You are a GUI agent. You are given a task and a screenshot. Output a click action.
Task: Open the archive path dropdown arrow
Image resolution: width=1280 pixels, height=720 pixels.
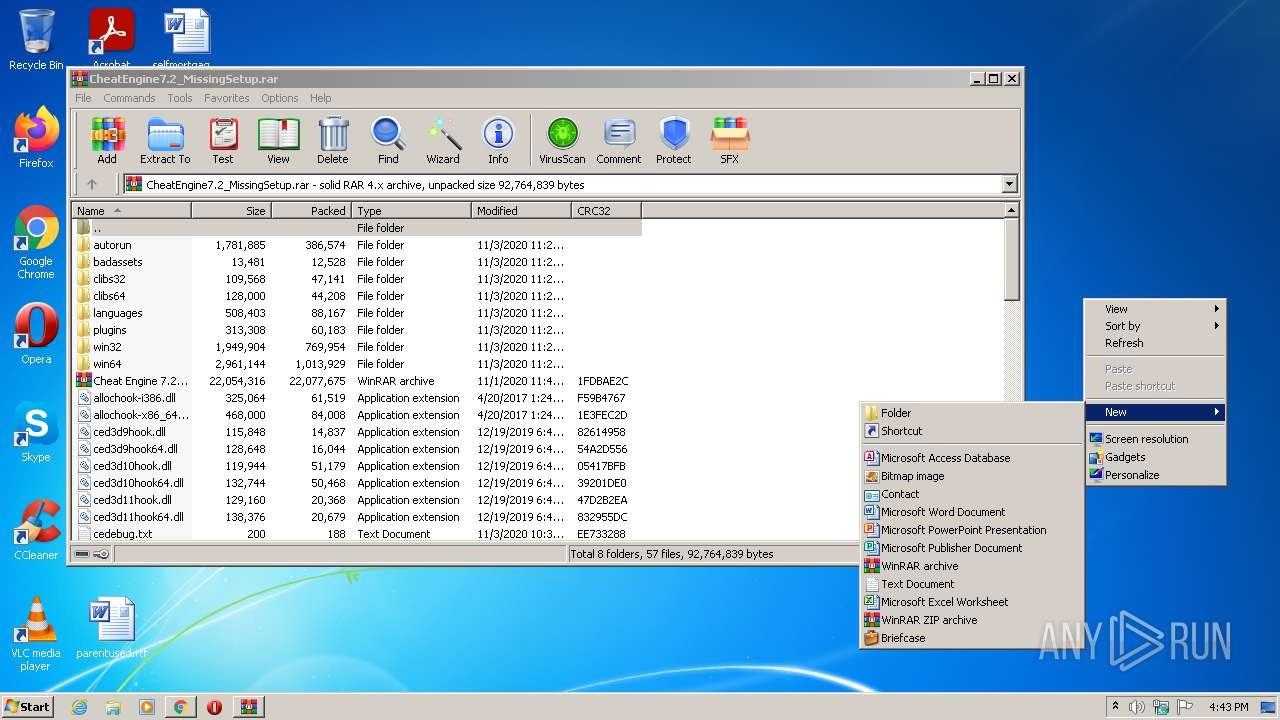tap(1009, 184)
